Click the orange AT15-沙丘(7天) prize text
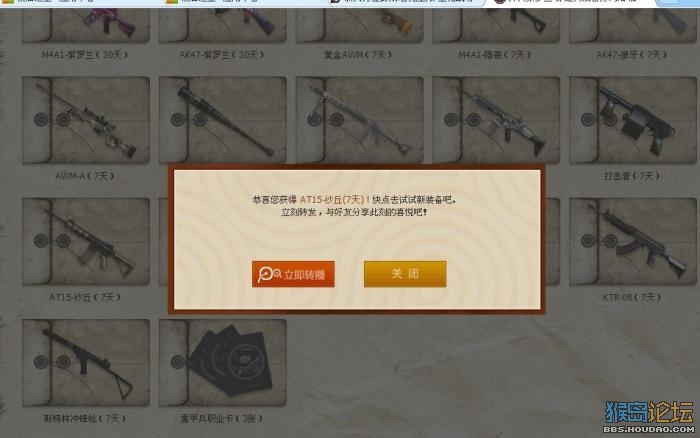Image resolution: width=700 pixels, height=438 pixels. pyautogui.click(x=333, y=200)
